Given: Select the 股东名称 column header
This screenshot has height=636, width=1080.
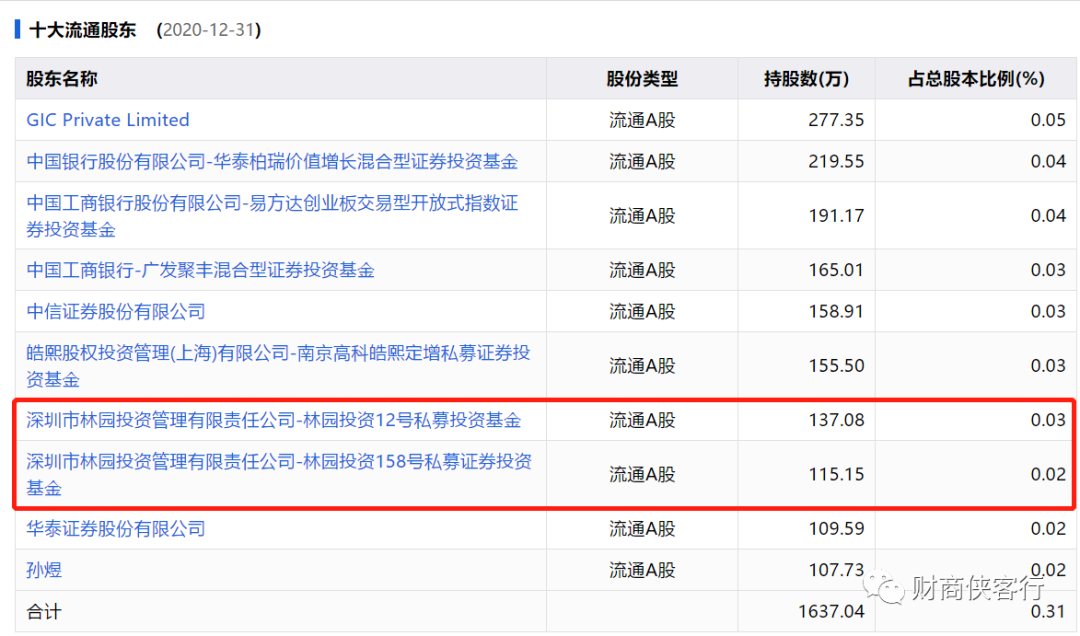Looking at the screenshot, I should coord(62,79).
